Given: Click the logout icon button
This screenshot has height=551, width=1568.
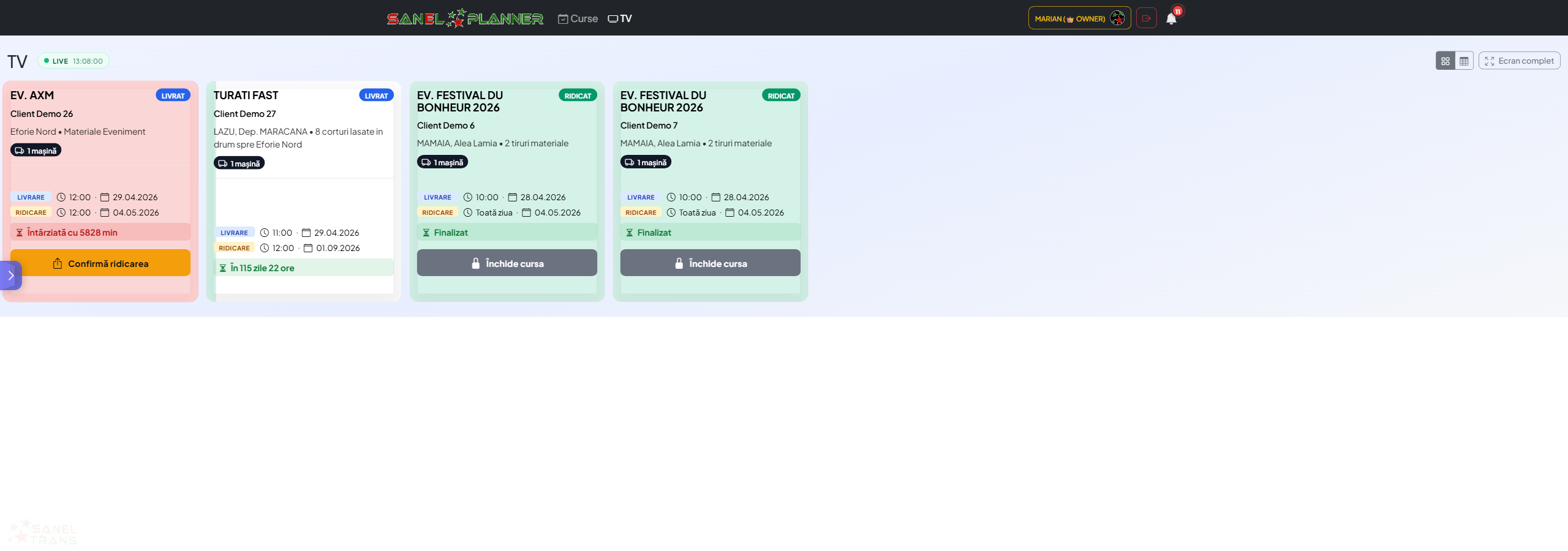Looking at the screenshot, I should [x=1147, y=18].
